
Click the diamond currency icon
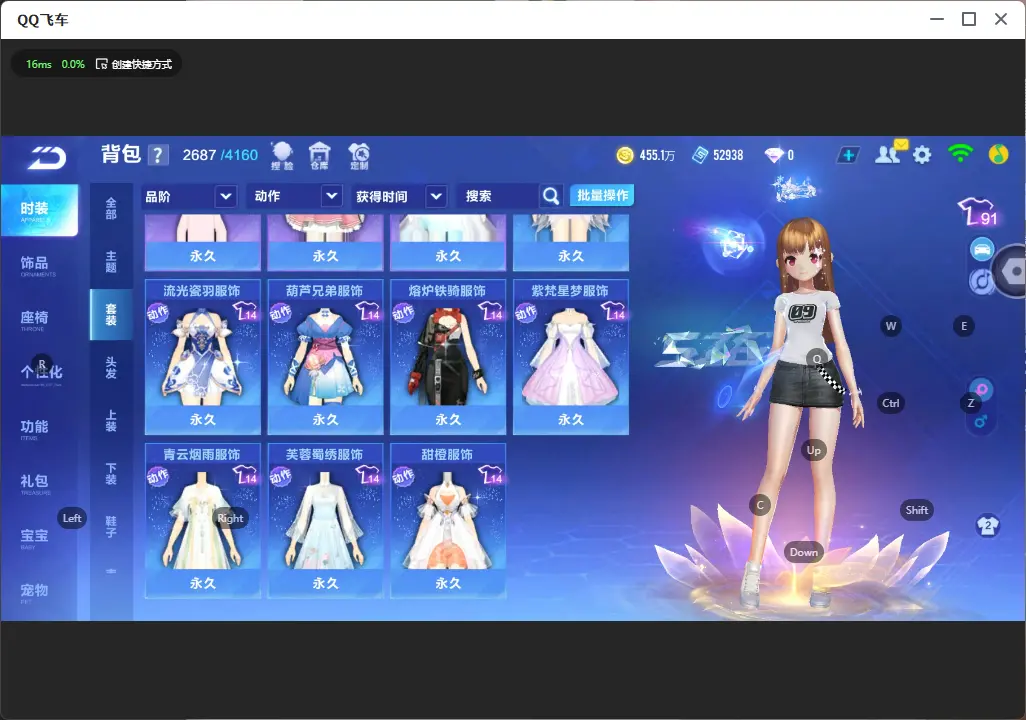(774, 155)
